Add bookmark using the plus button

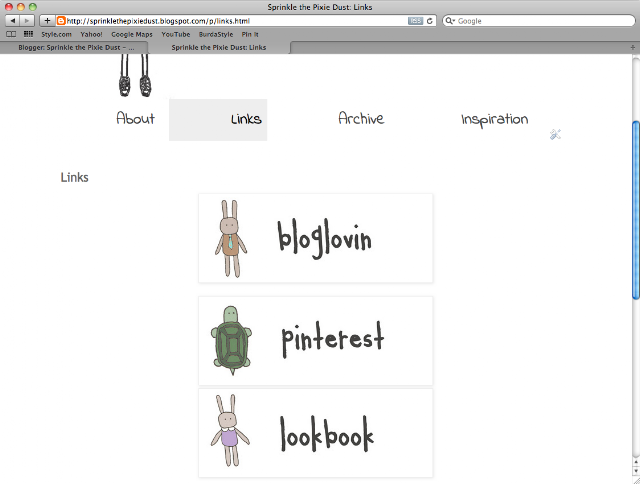pos(47,20)
